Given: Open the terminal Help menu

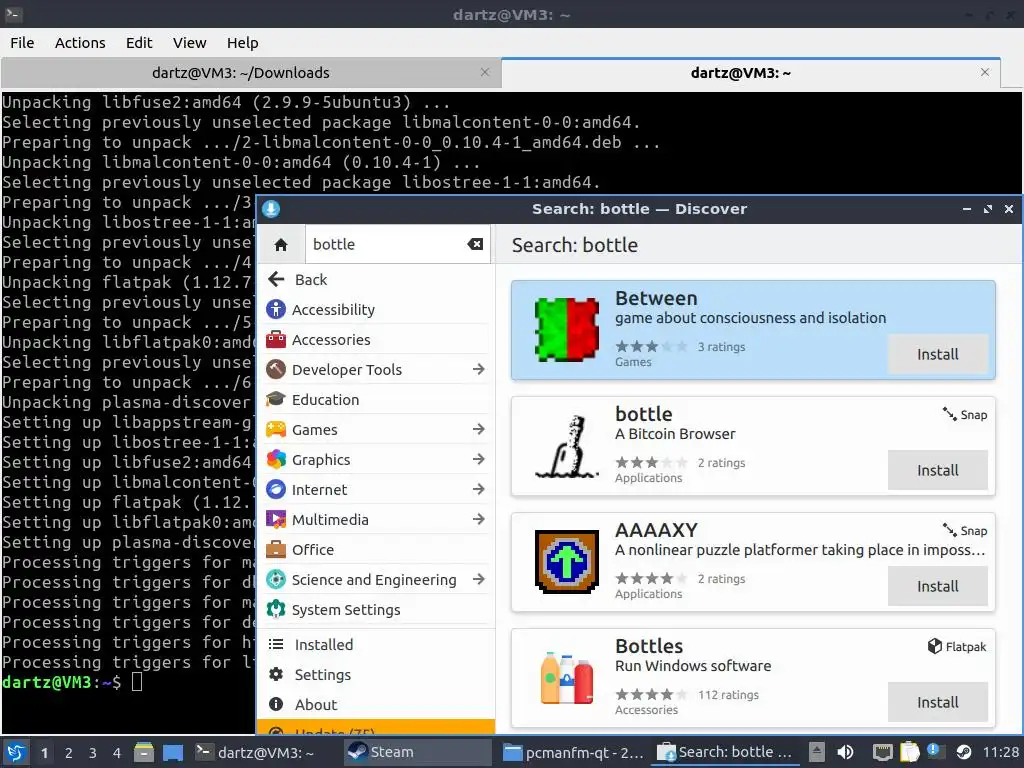Looking at the screenshot, I should [243, 43].
